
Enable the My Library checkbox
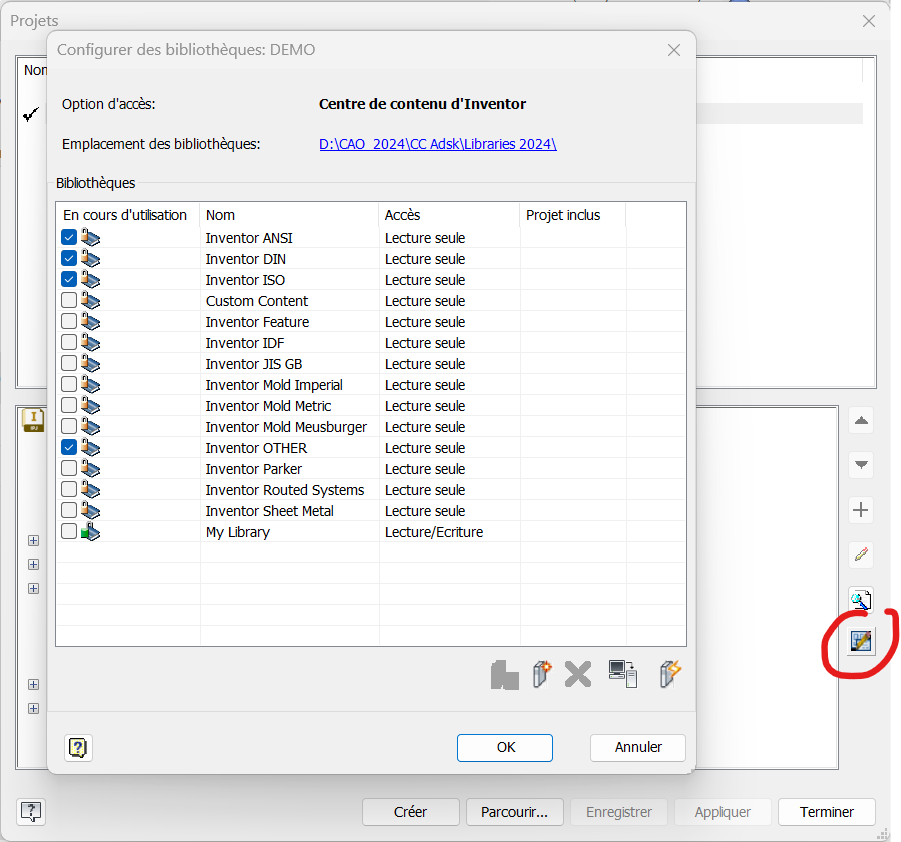(x=69, y=532)
